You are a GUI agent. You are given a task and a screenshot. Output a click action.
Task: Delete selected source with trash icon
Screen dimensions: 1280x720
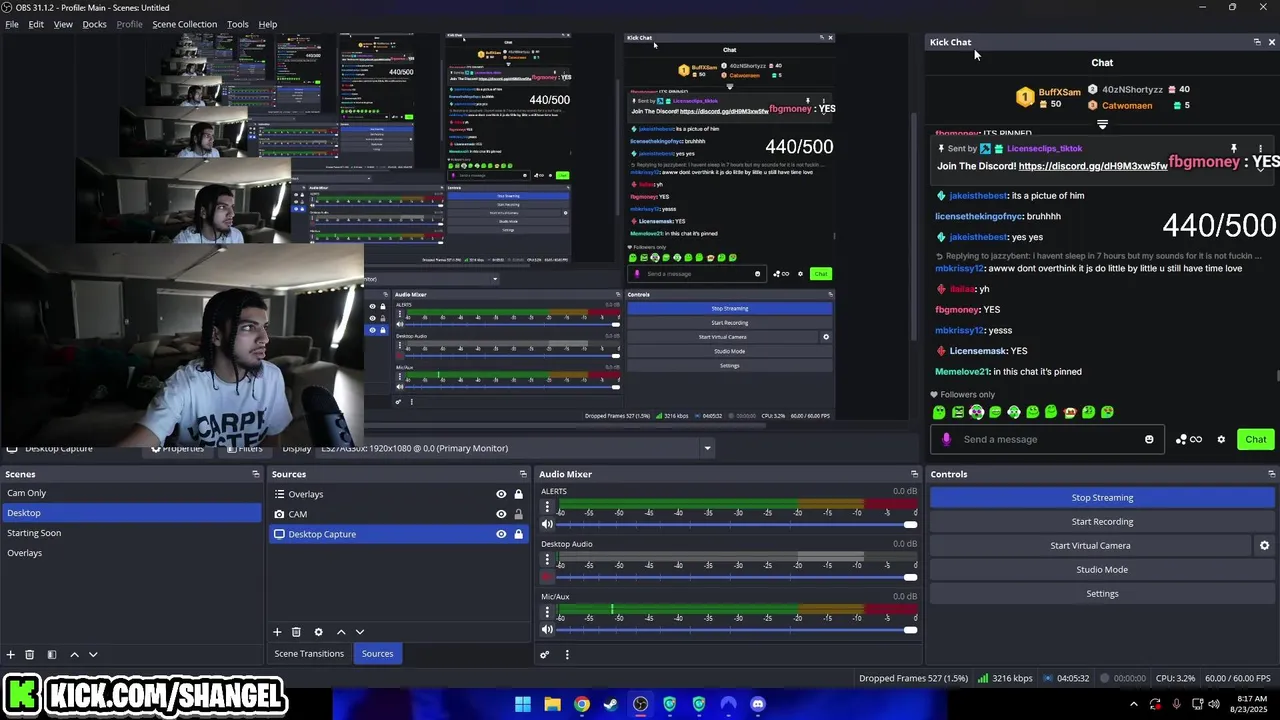point(296,632)
